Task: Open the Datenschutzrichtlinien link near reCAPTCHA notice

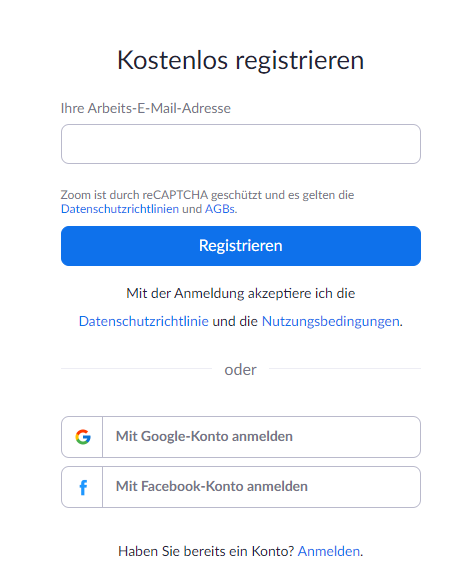Action: (120, 209)
